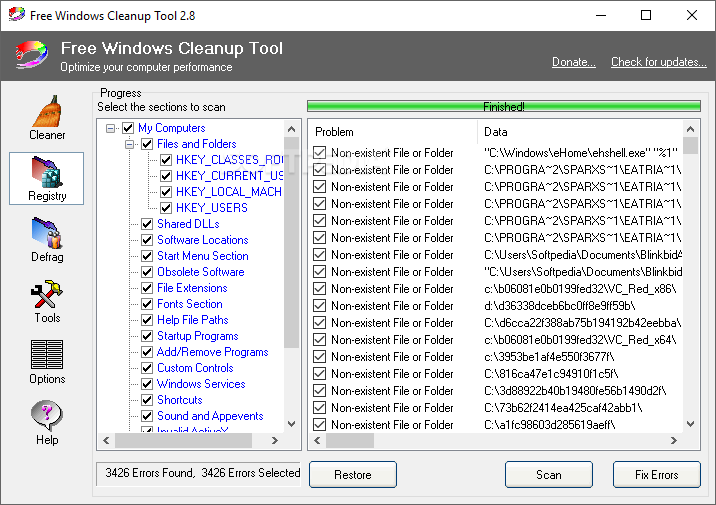
Task: Toggle the Software Locations checkbox
Action: pos(147,240)
